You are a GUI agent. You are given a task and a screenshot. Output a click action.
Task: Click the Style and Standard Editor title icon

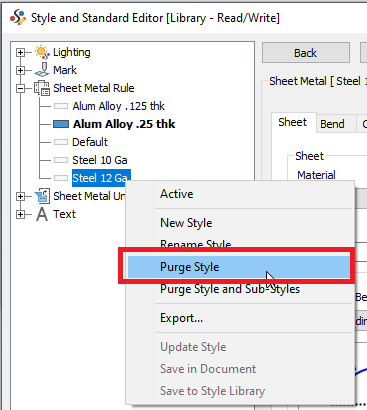click(x=18, y=17)
